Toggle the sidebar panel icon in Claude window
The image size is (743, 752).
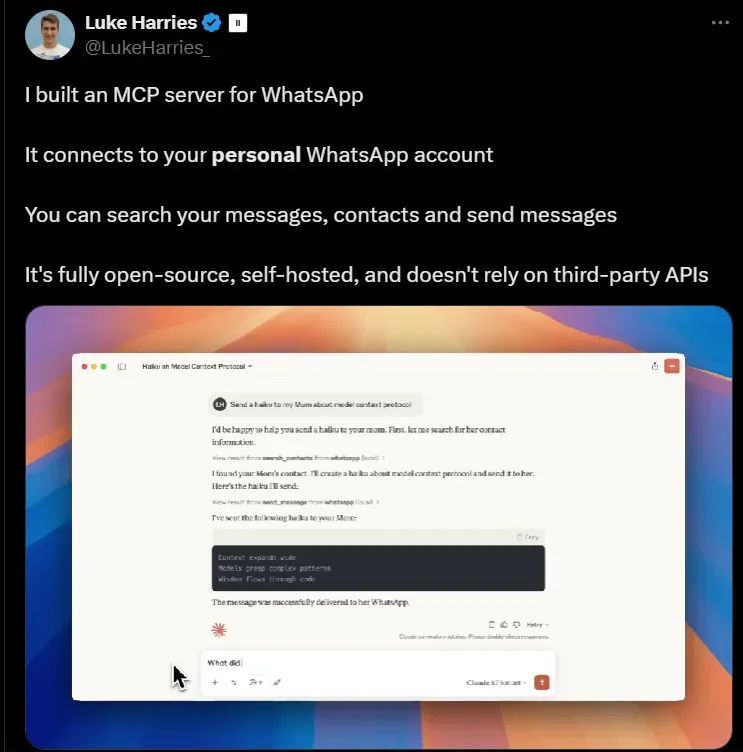pos(122,366)
